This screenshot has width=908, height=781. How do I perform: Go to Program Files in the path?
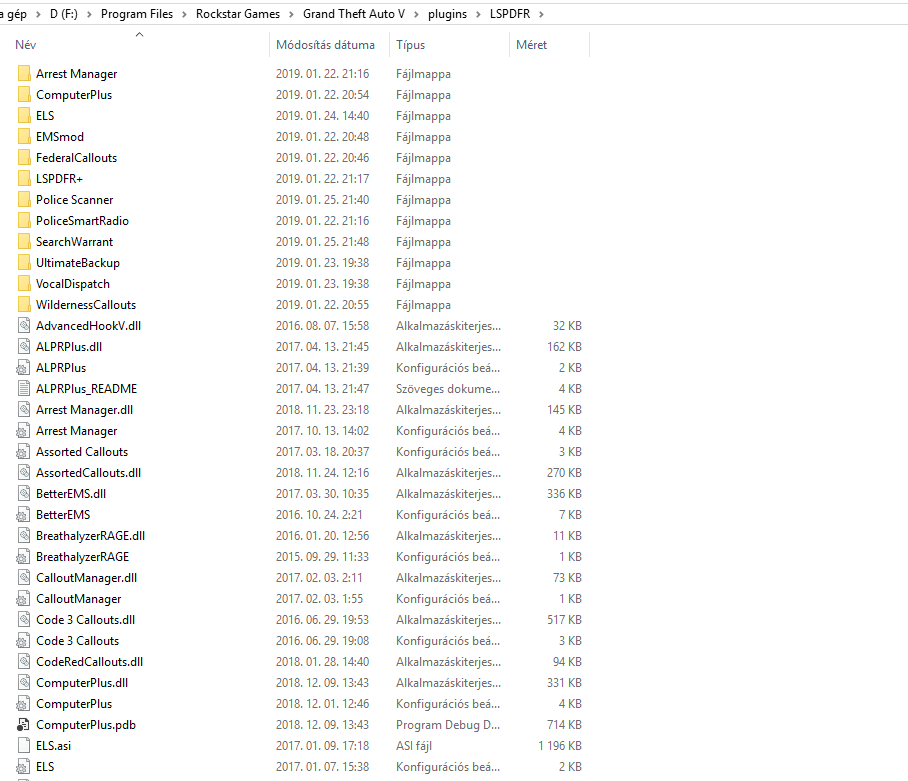(137, 14)
